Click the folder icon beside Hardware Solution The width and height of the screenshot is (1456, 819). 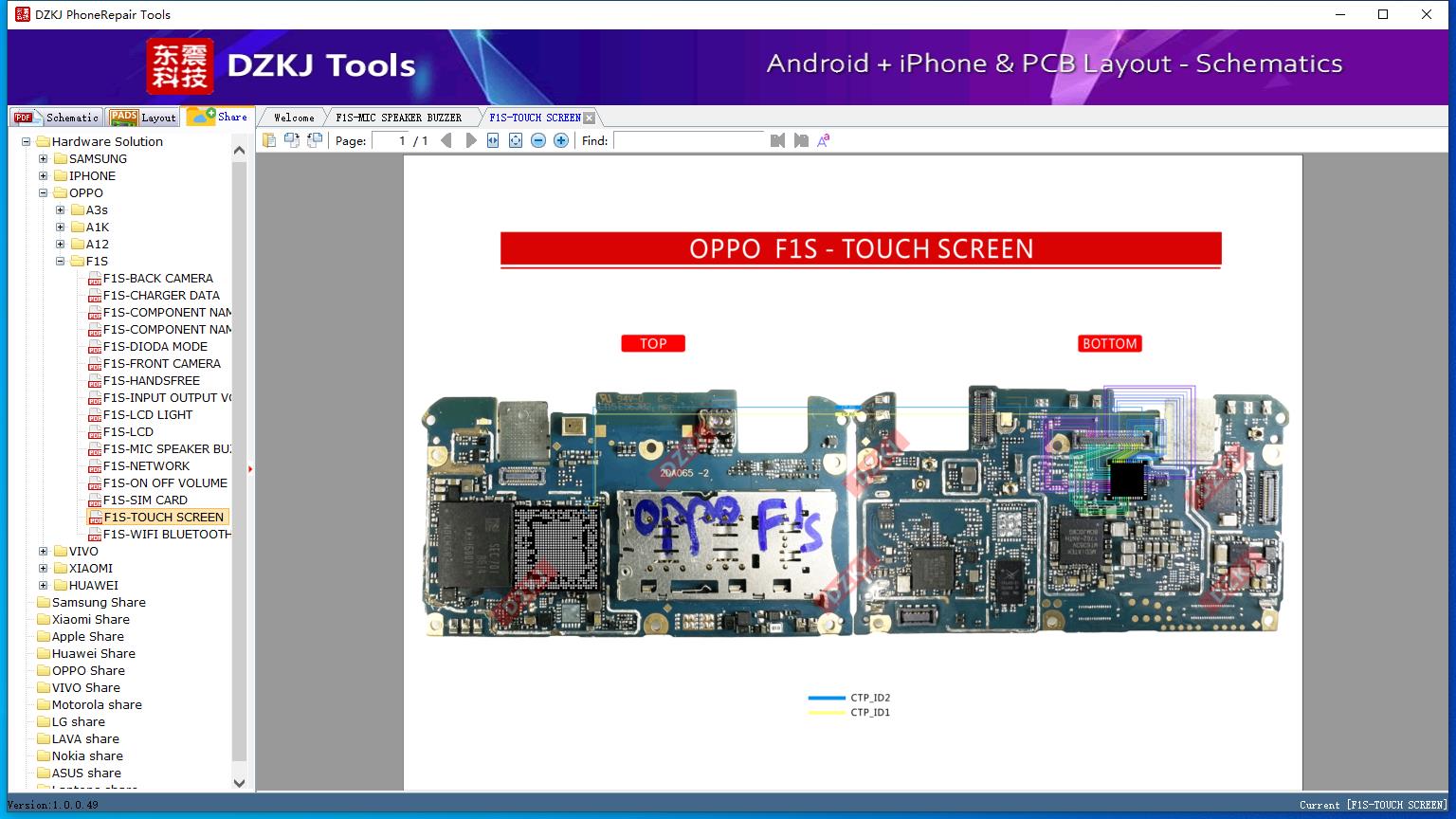point(44,142)
